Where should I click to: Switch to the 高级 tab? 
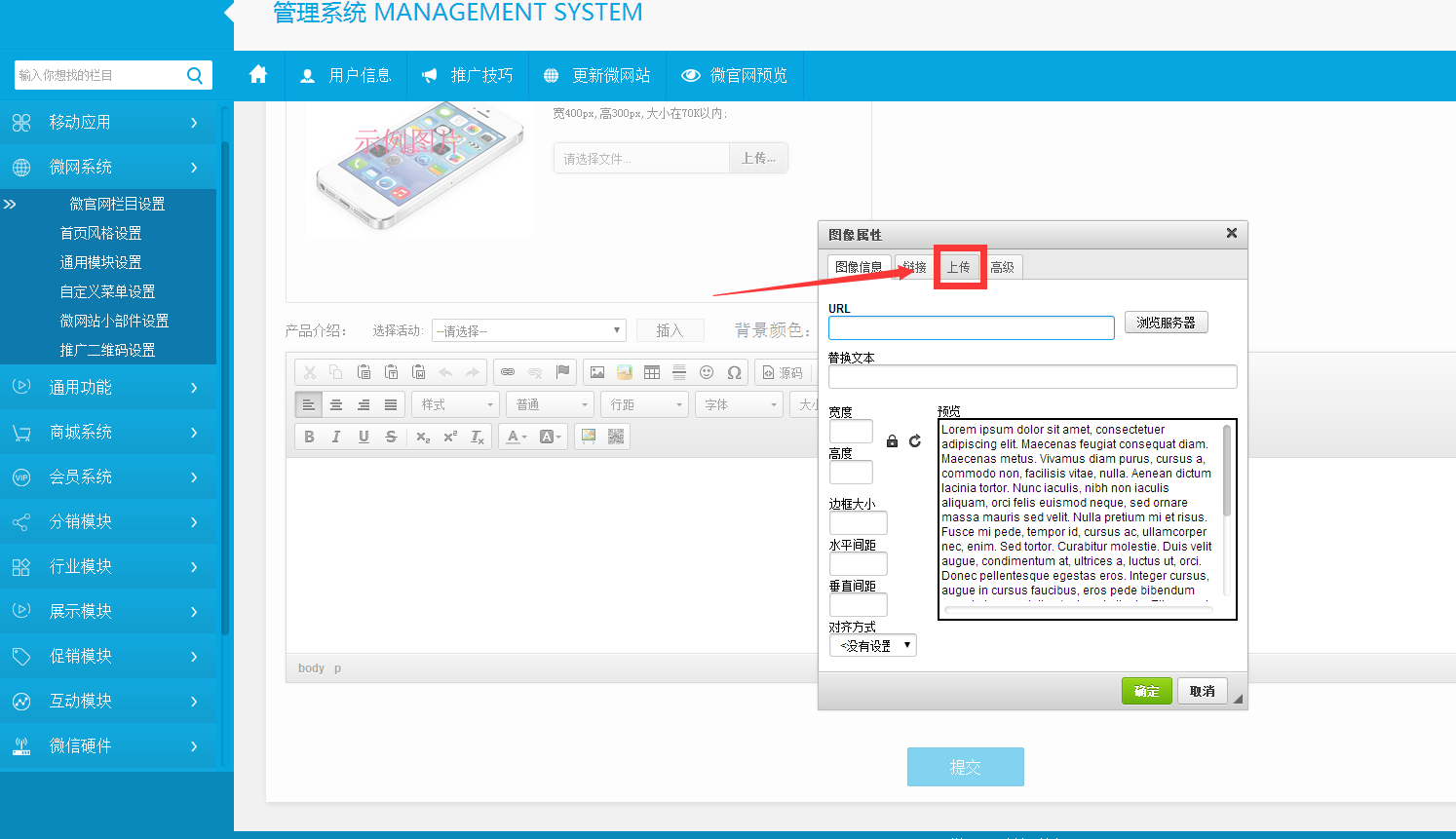click(1002, 267)
